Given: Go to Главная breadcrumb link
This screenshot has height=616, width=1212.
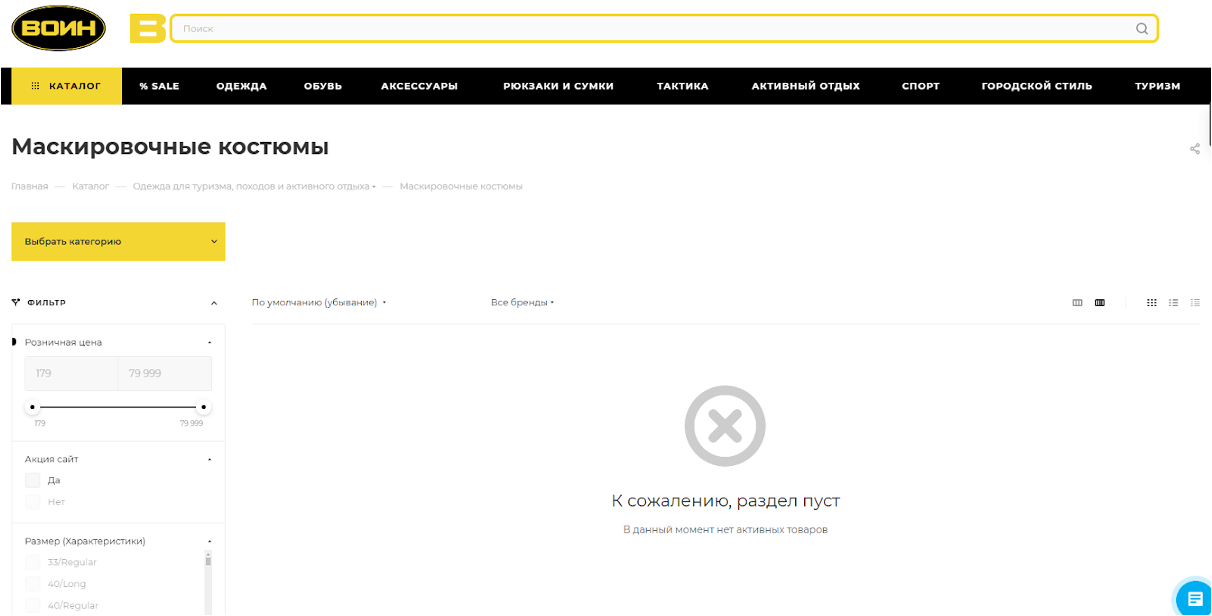Looking at the screenshot, I should click(30, 186).
